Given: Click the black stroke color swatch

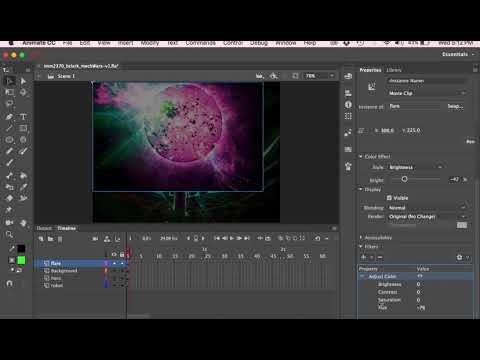Looking at the screenshot, I should coord(21,248).
